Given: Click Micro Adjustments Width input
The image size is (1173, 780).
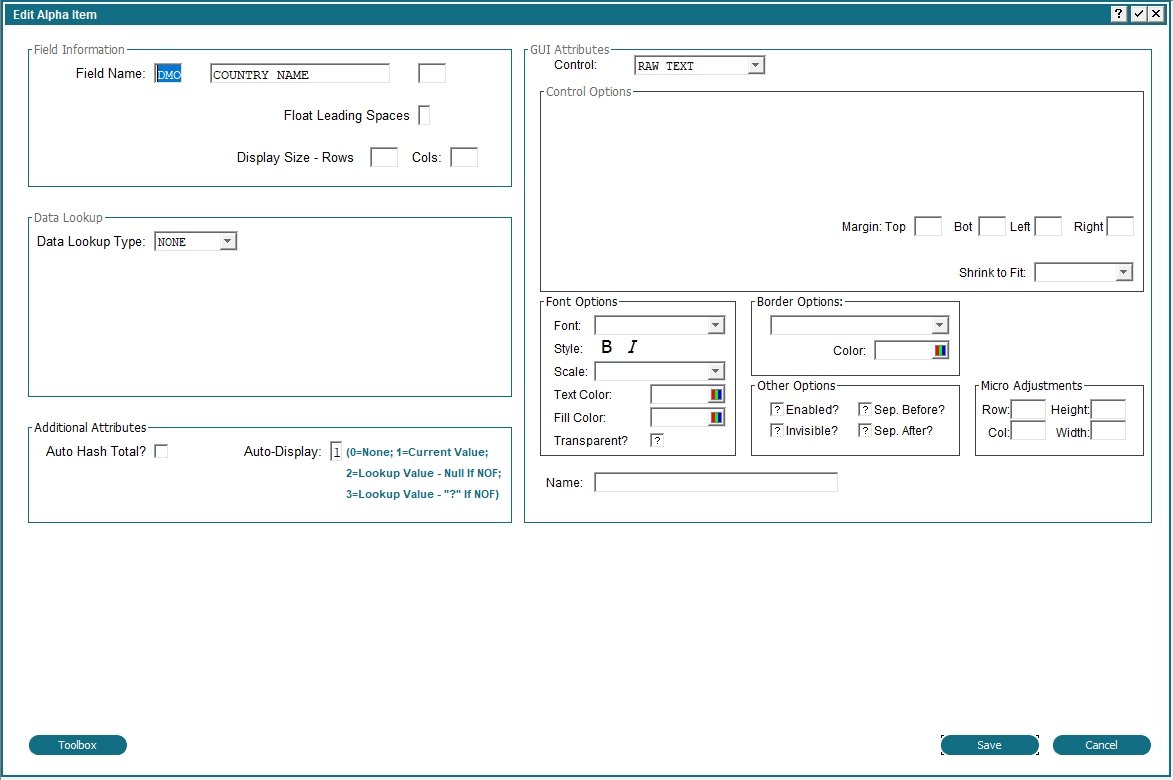Looking at the screenshot, I should point(1108,431).
